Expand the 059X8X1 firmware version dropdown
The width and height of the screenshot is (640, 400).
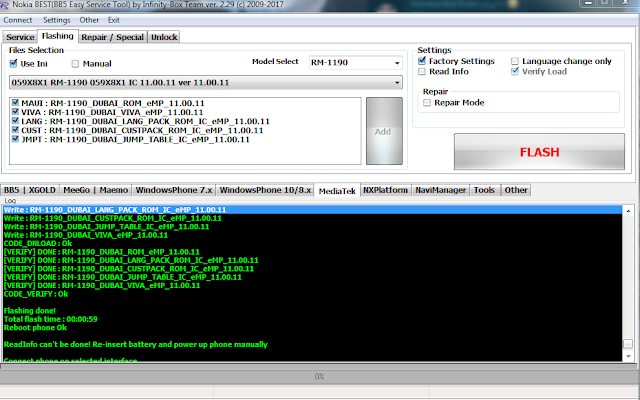coord(205,82)
